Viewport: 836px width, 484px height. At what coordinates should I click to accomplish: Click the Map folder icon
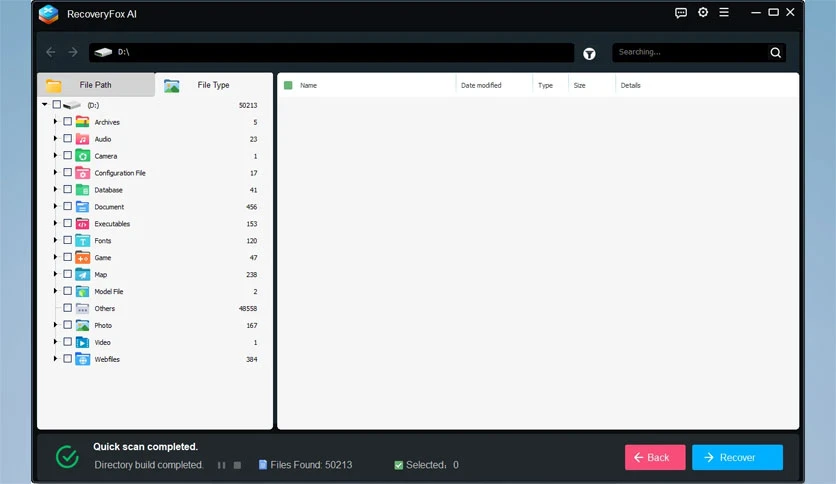[82, 274]
